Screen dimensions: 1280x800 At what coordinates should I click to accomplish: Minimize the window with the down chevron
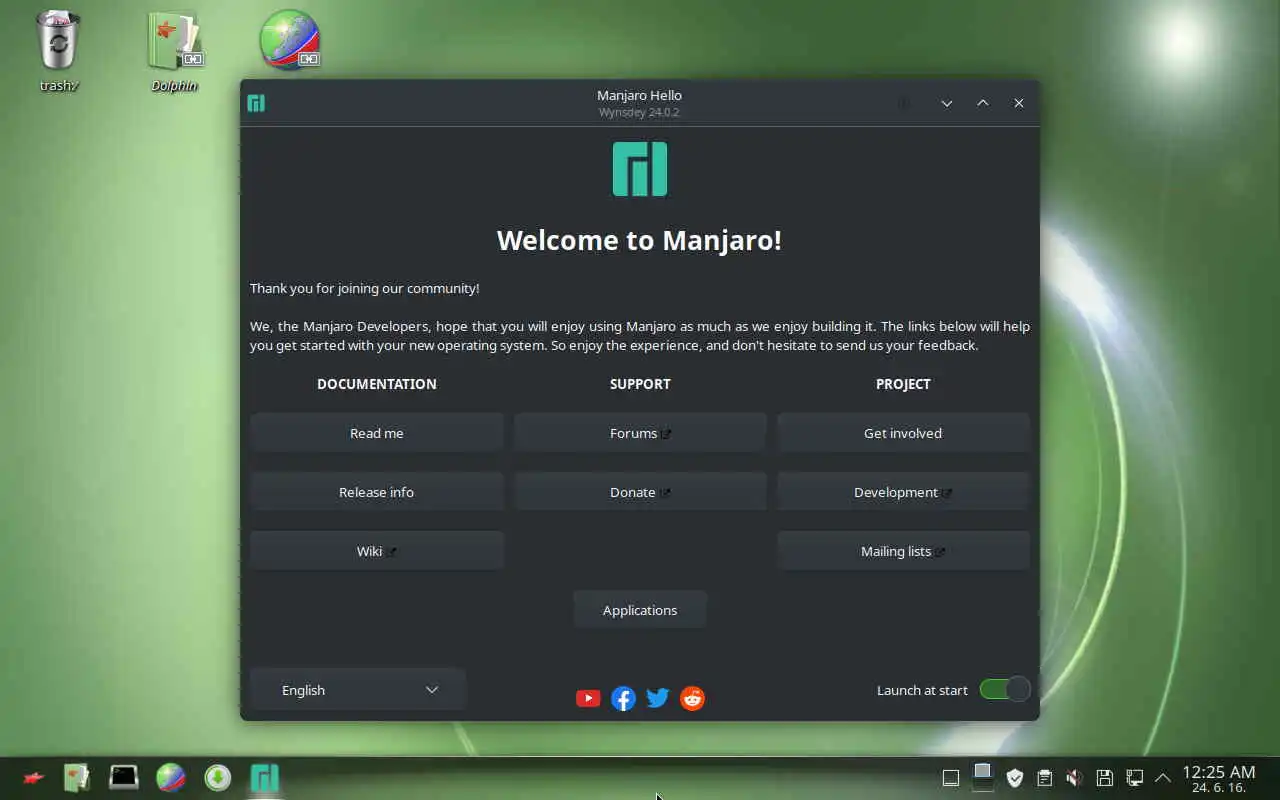[x=947, y=103]
